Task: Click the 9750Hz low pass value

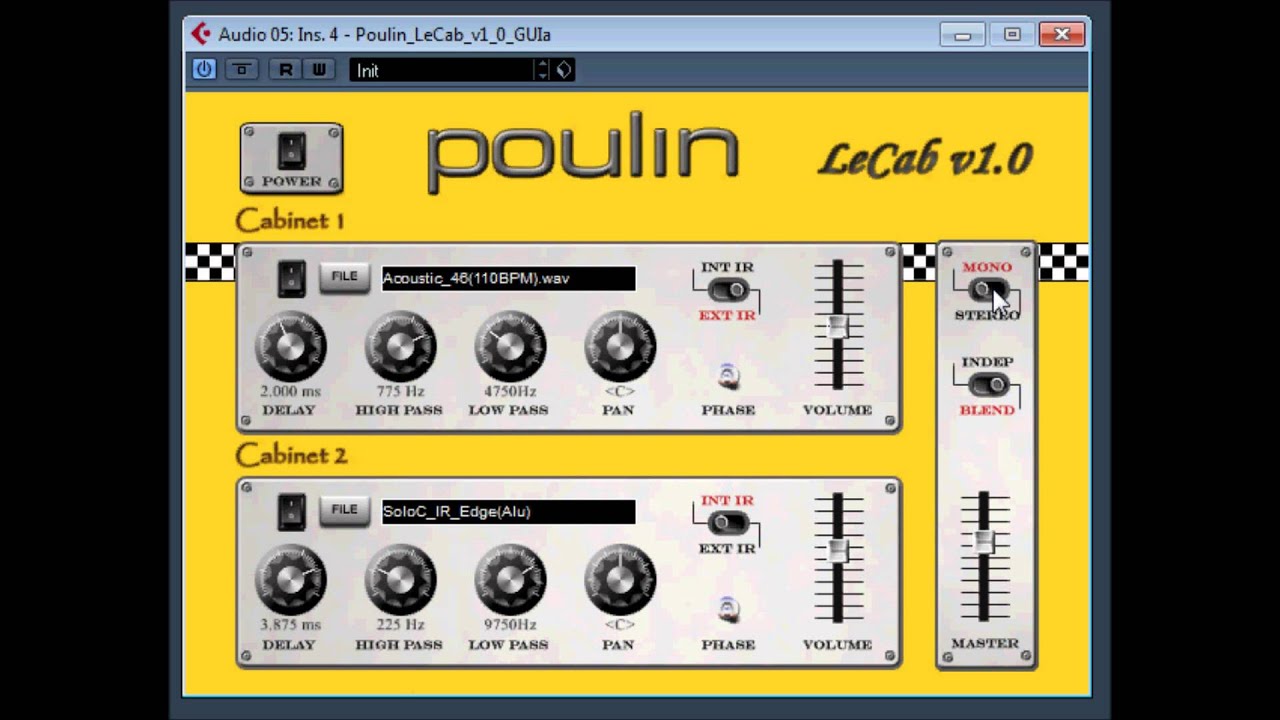Action: [x=510, y=625]
